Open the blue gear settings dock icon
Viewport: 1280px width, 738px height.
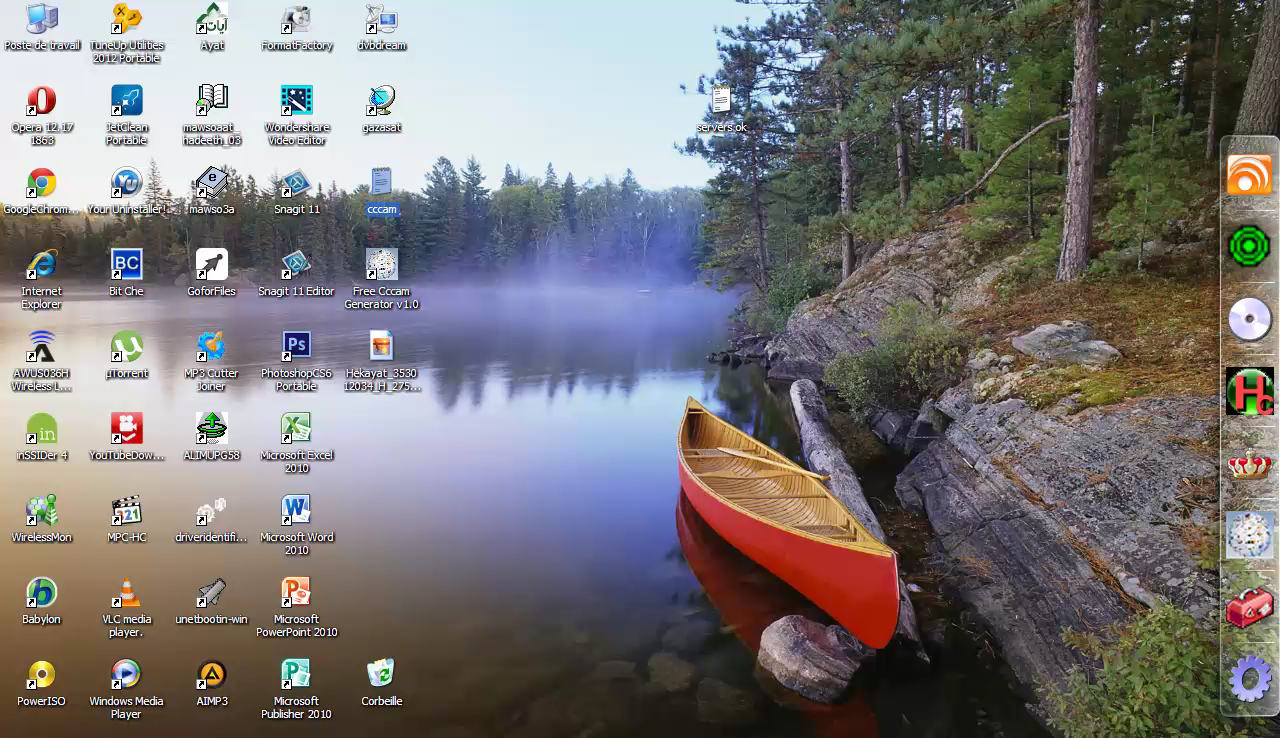(1249, 680)
